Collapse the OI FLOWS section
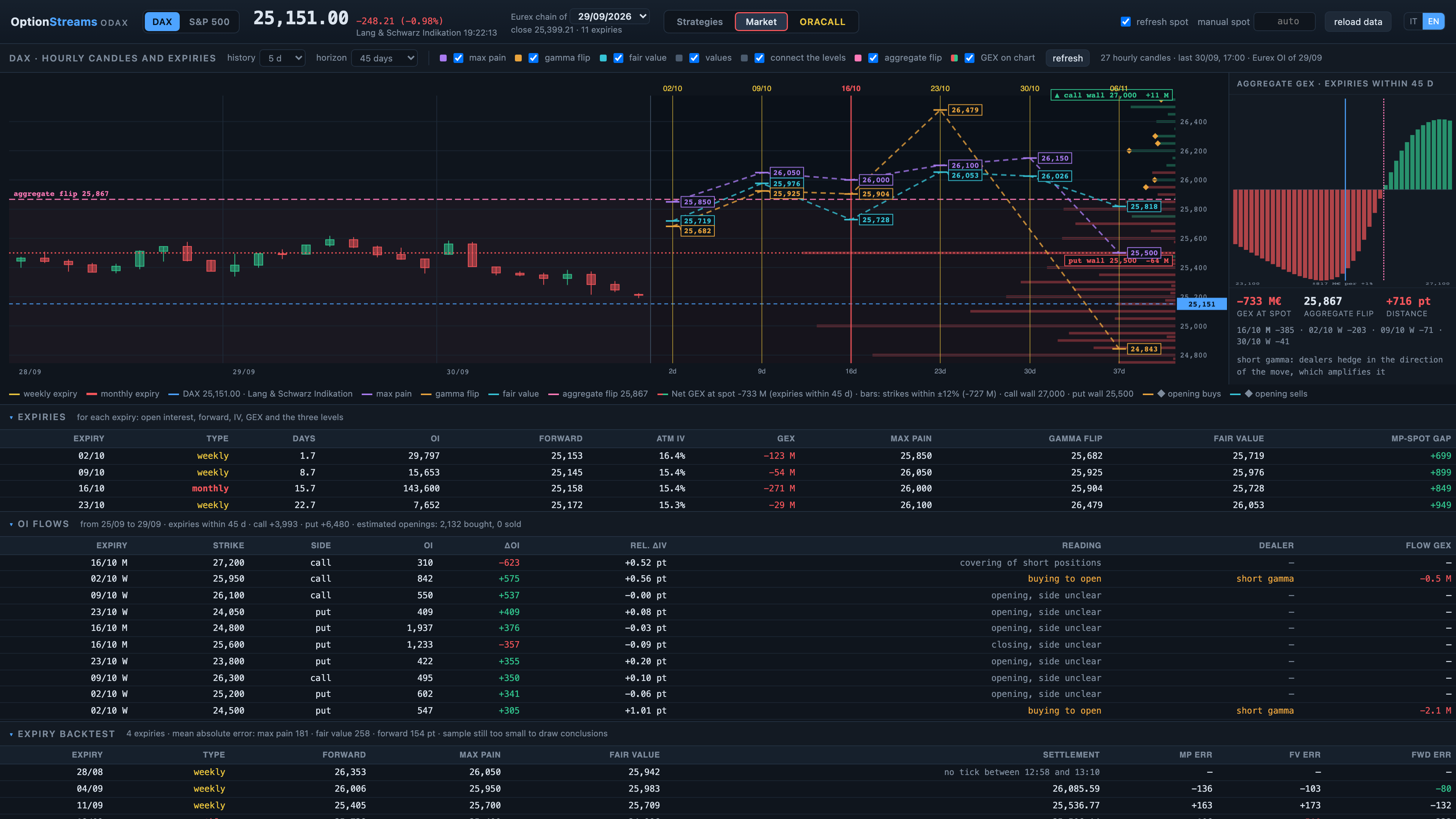Screen dimensions: 1456x819 pyautogui.click(x=11, y=524)
